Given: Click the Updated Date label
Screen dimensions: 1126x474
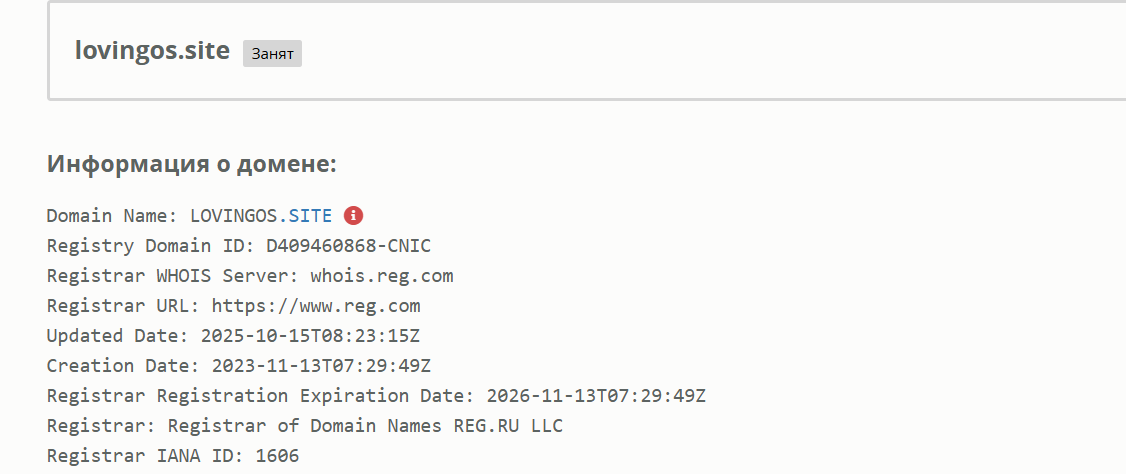Looking at the screenshot, I should click(x=118, y=335).
